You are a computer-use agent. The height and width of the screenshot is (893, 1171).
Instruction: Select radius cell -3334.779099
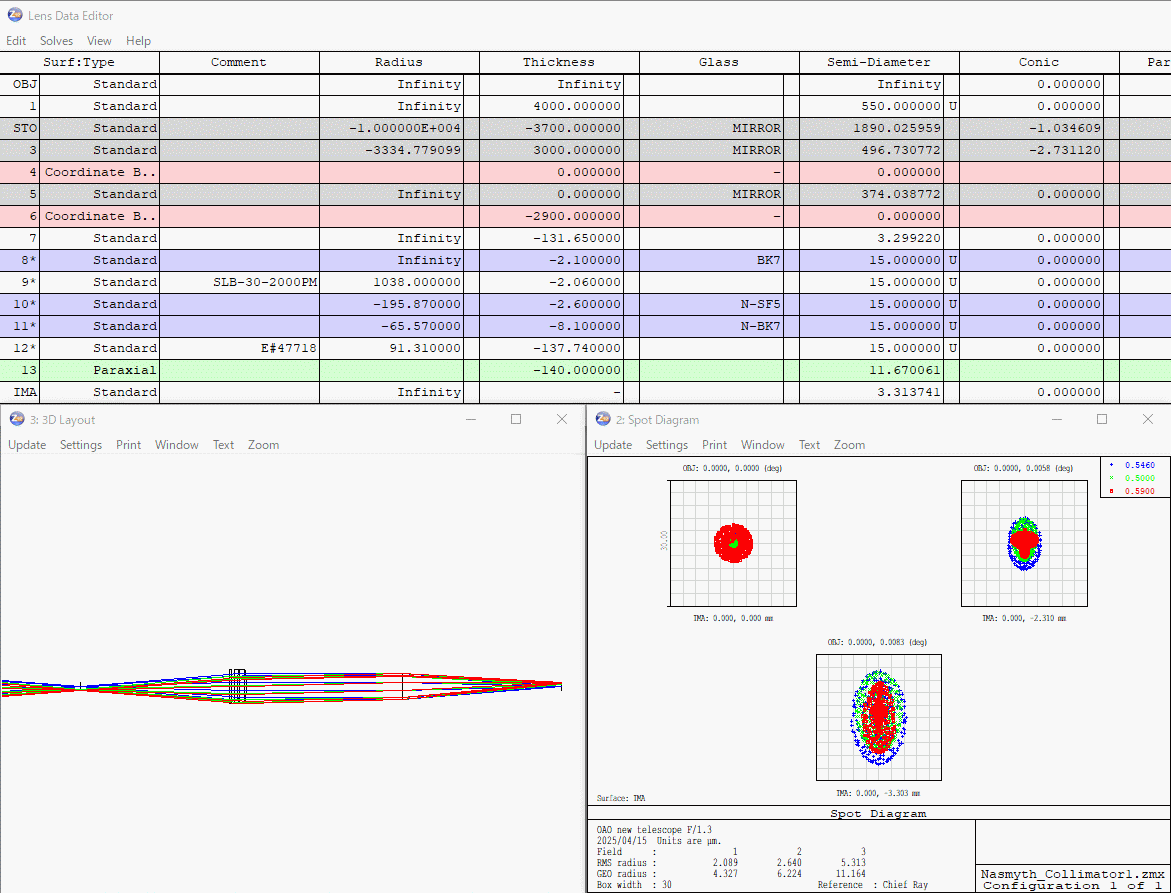[x=391, y=150]
